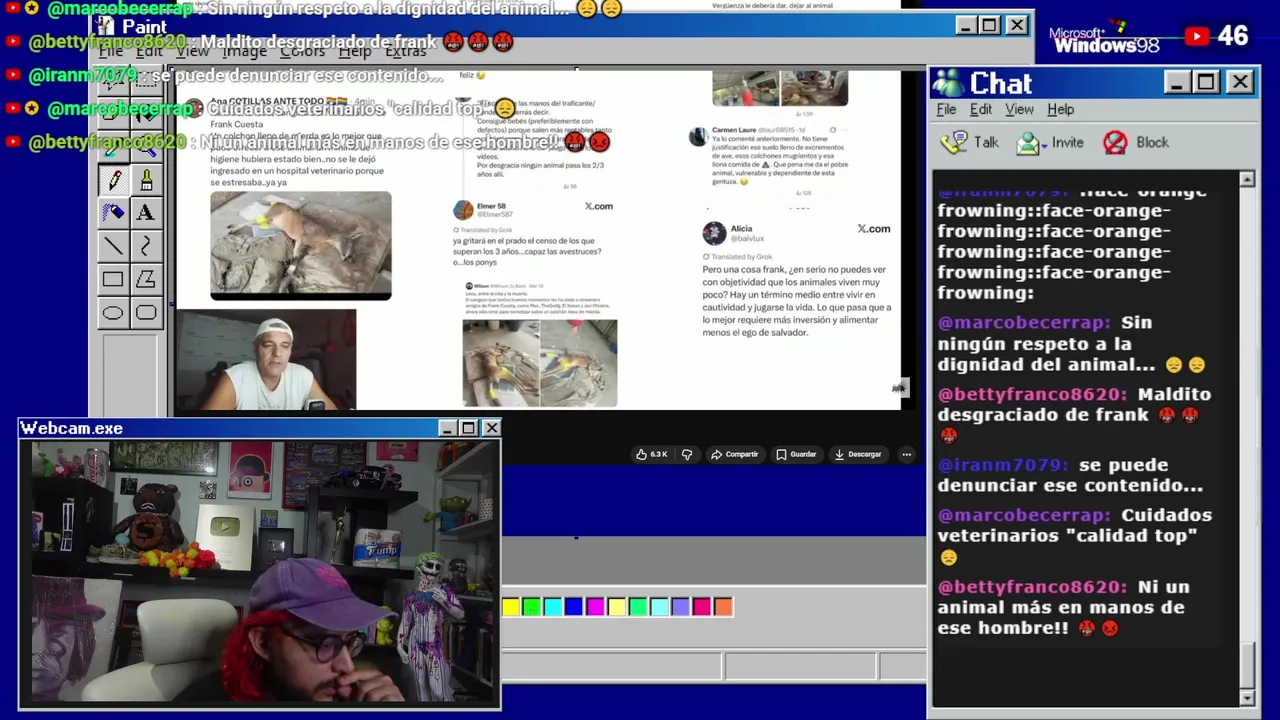Minimize the Chat window
The height and width of the screenshot is (720, 1280).
[1177, 82]
